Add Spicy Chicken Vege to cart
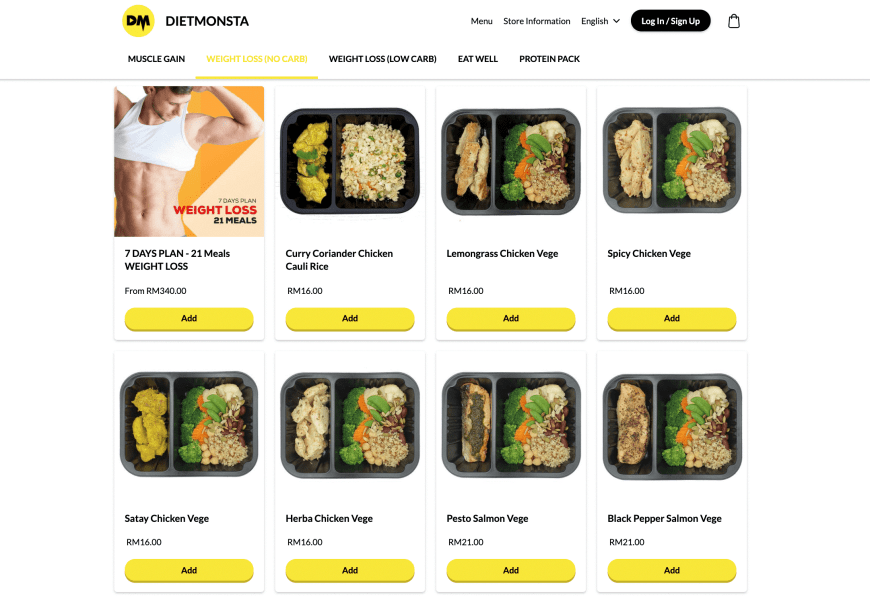The height and width of the screenshot is (596, 870). pos(672,319)
